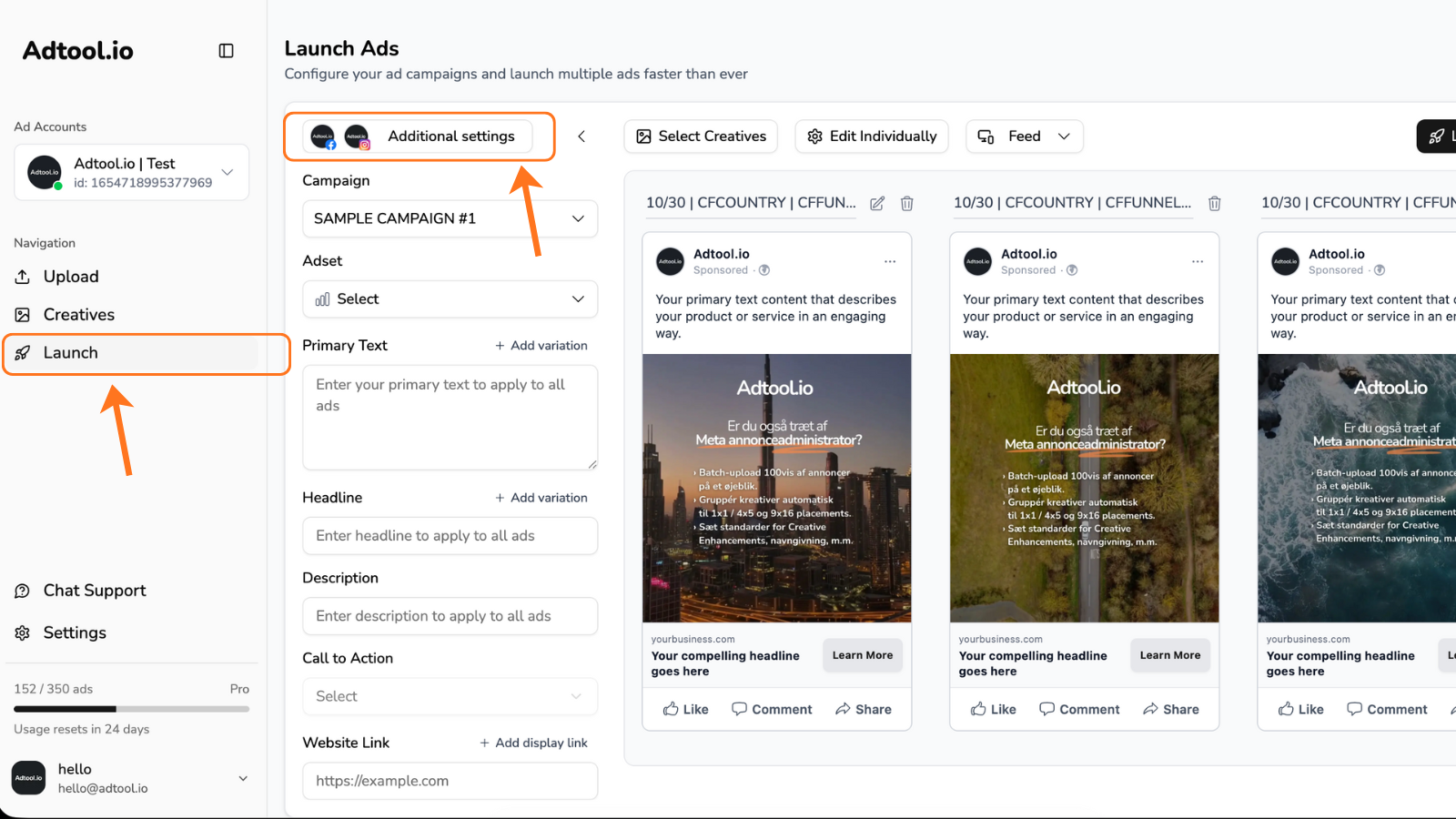Click the third ad's sponsored globe icon

(x=1380, y=270)
